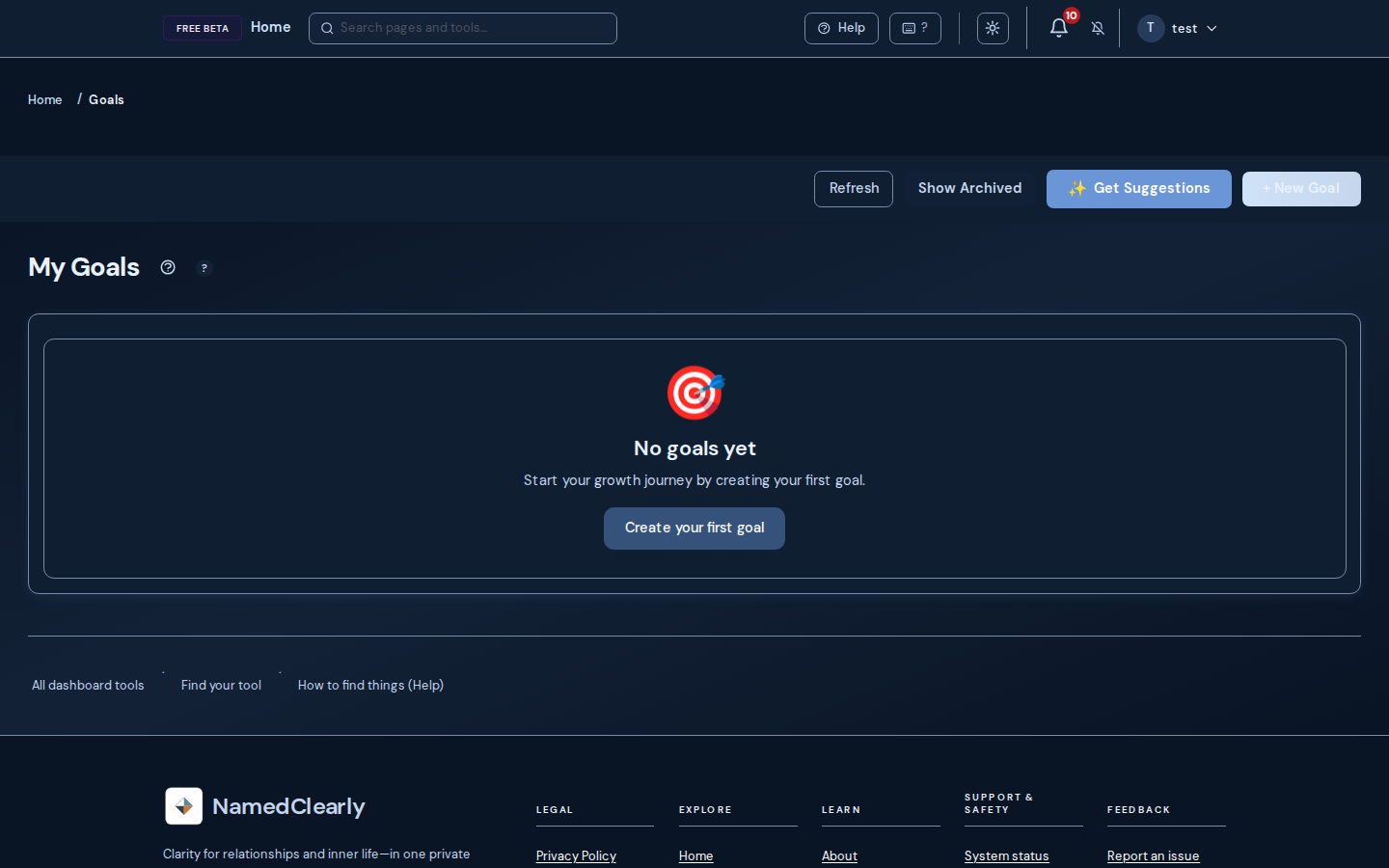This screenshot has width=1389, height=868.
Task: Click the NamedClearly footer brand name
Action: (288, 806)
